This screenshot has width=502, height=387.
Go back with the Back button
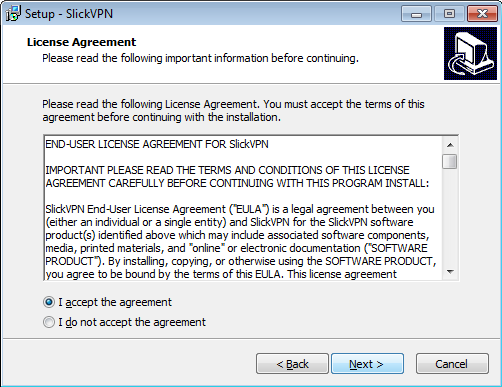292,364
